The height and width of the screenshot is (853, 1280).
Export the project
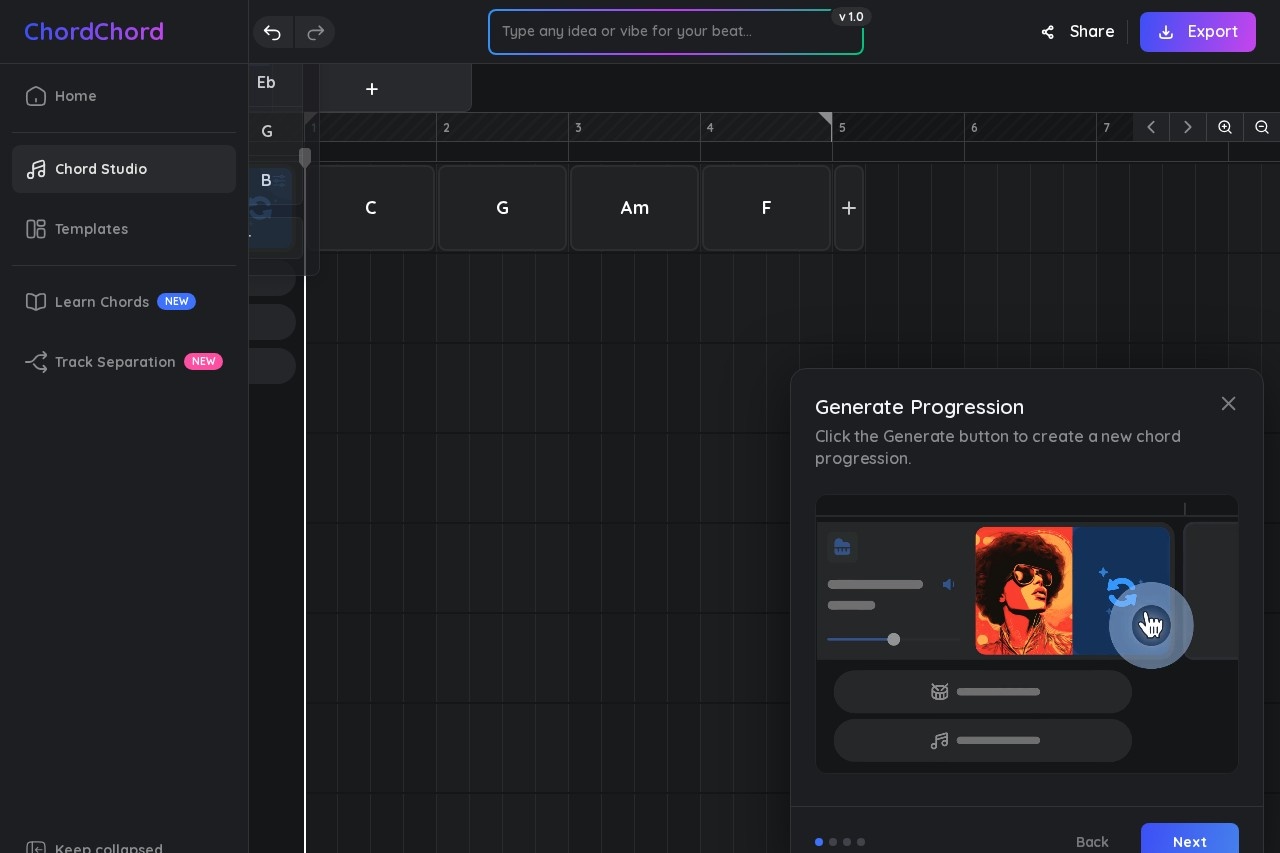(x=1198, y=32)
